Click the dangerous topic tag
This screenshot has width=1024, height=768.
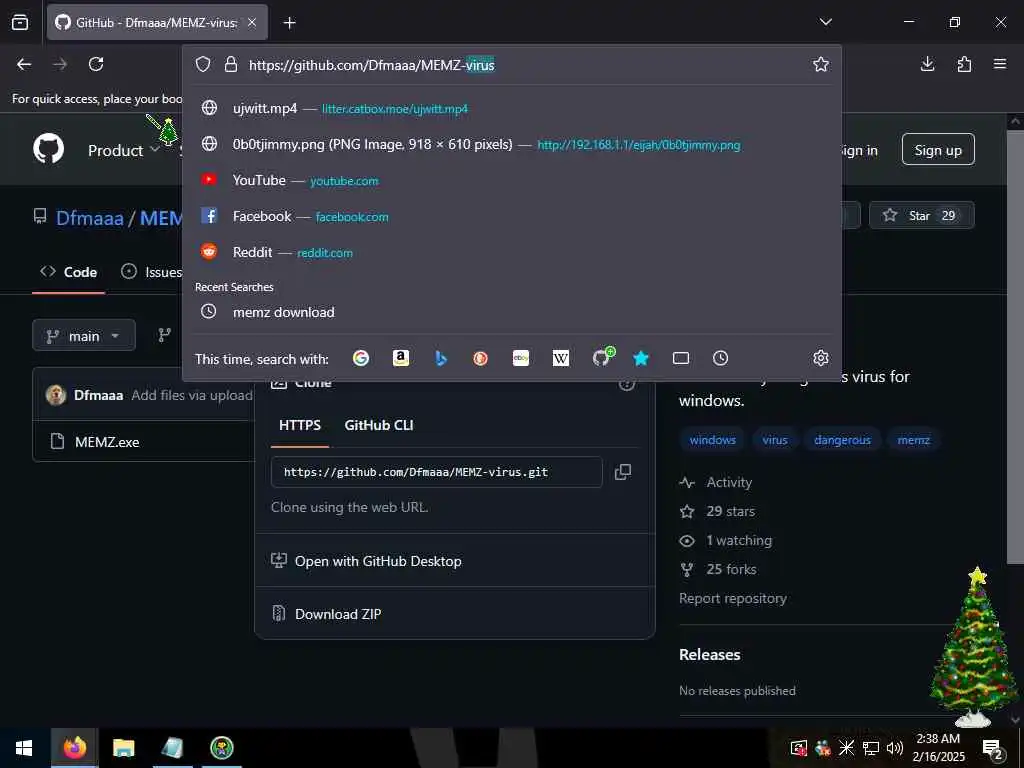click(842, 440)
